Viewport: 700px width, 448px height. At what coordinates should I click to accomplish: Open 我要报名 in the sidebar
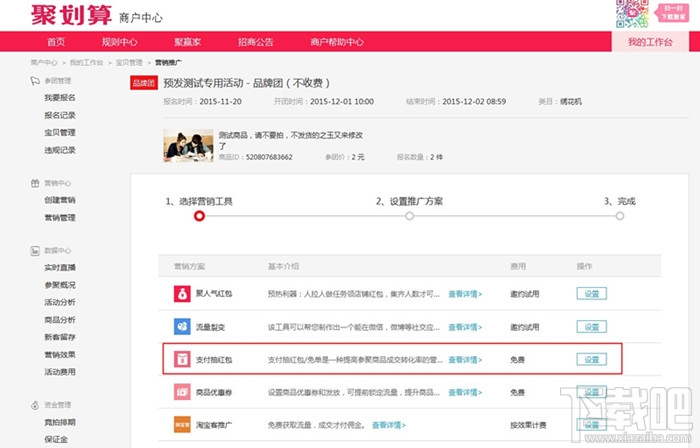60,98
